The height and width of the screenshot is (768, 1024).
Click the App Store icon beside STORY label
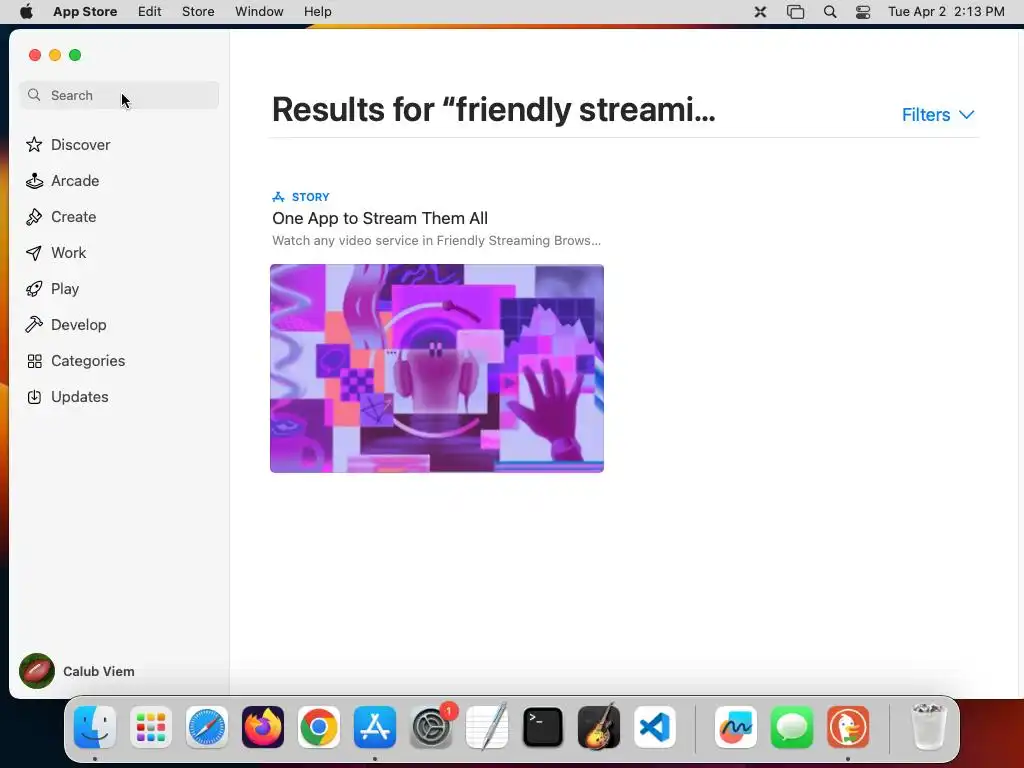[278, 197]
